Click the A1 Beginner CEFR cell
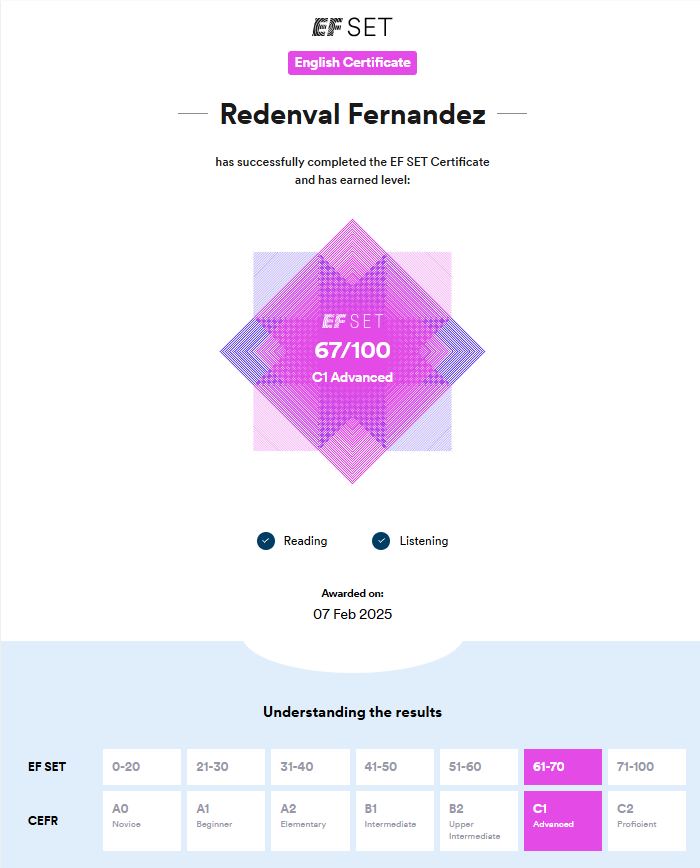The height and width of the screenshot is (868, 700). coord(225,820)
